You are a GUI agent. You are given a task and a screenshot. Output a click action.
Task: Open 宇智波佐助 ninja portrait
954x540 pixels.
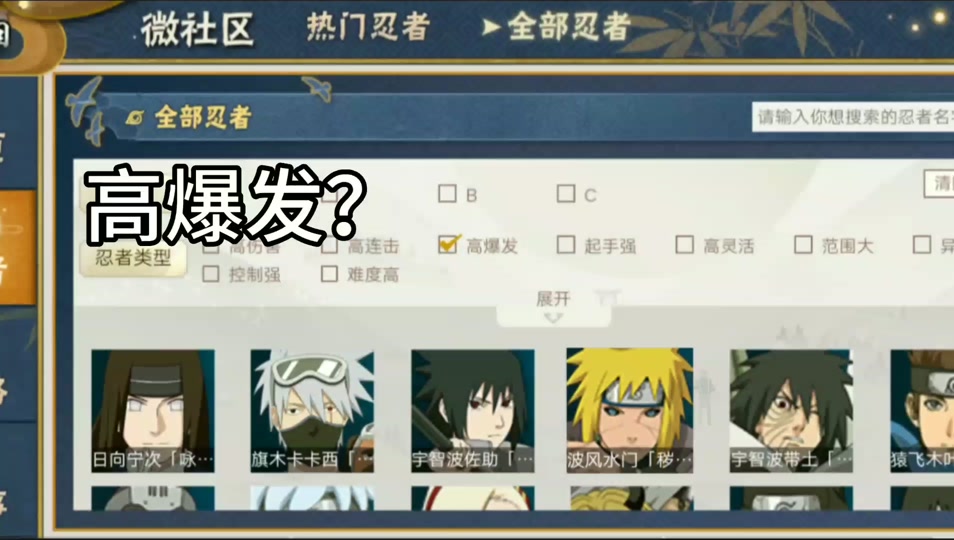coord(473,411)
